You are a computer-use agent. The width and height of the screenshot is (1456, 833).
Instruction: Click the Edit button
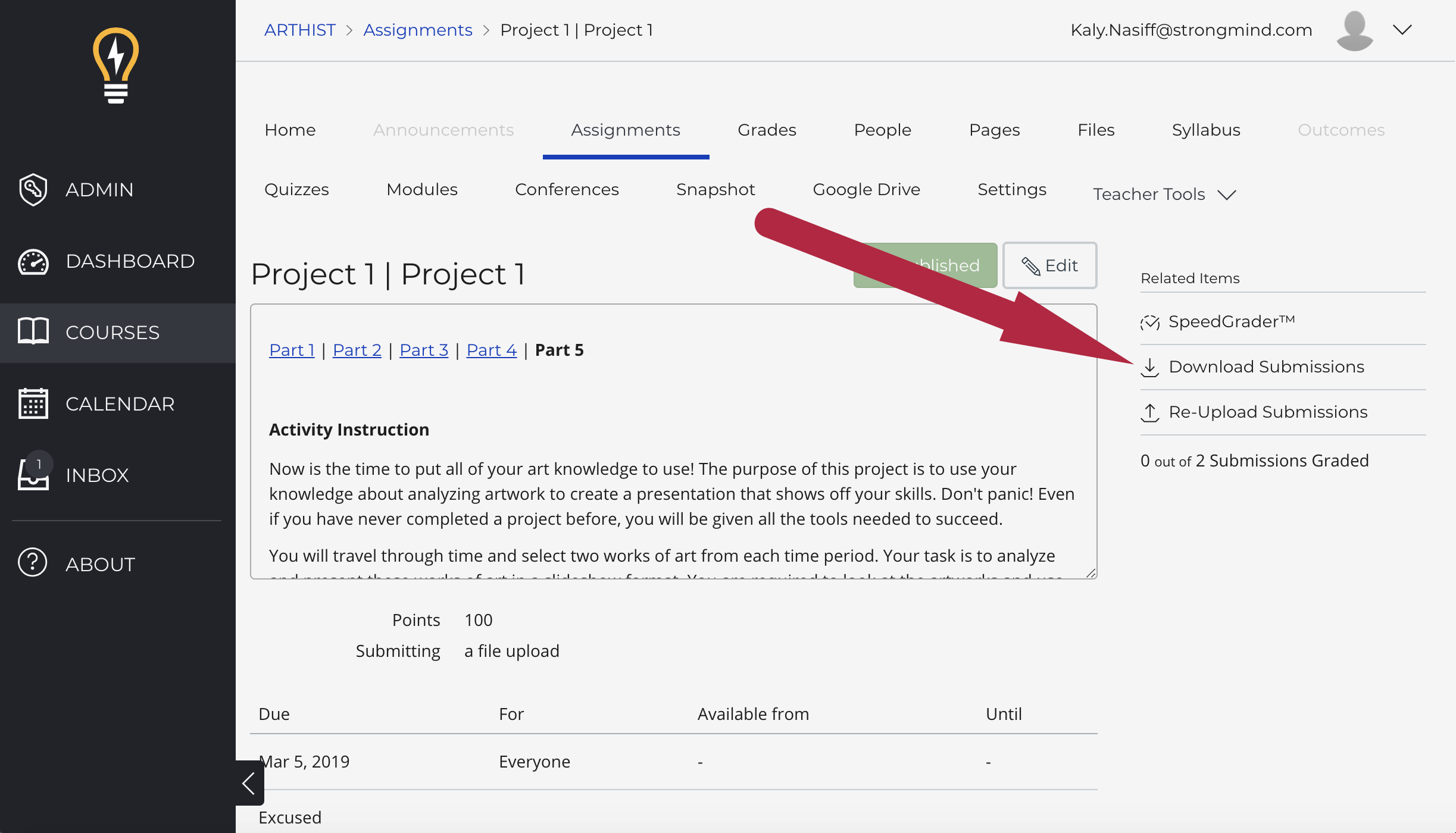pyautogui.click(x=1049, y=265)
